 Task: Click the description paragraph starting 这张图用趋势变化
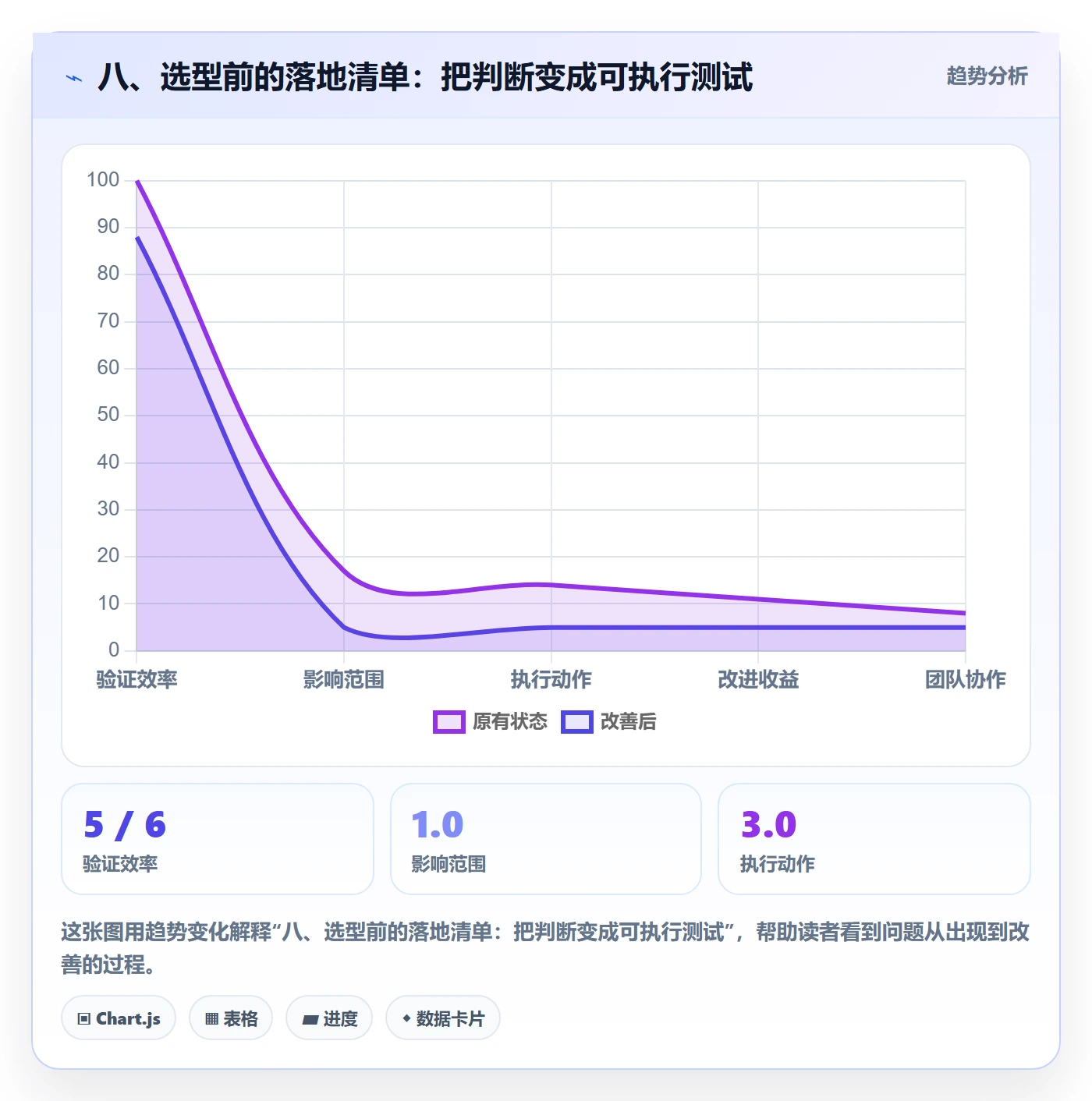pyautogui.click(x=545, y=948)
